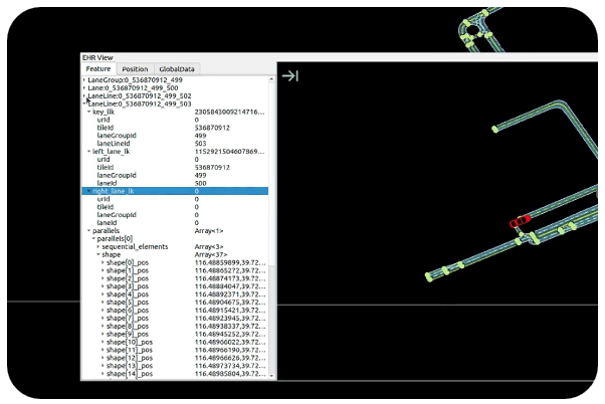This screenshot has height=404, width=605.
Task: Collapse the left_lane_lk node
Action: coord(87,150)
